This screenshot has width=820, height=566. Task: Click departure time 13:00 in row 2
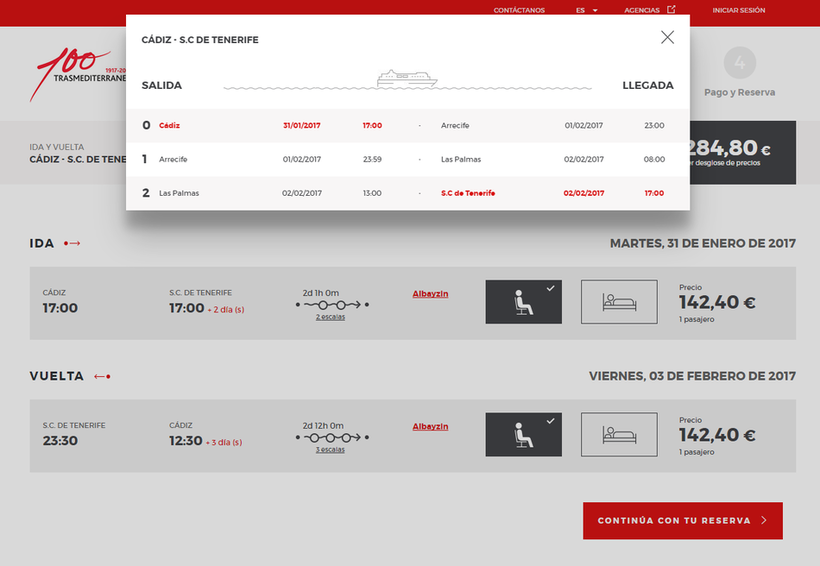(372, 193)
